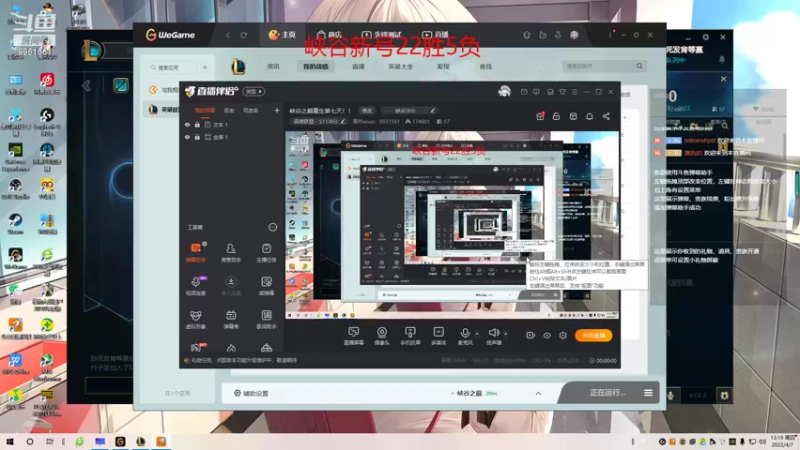The image size is (800, 450).
Task: Open the gift box icon with the red badge
Action: click(540, 116)
